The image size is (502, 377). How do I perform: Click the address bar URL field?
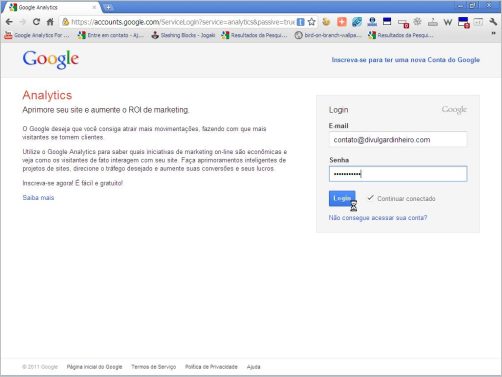point(183,22)
